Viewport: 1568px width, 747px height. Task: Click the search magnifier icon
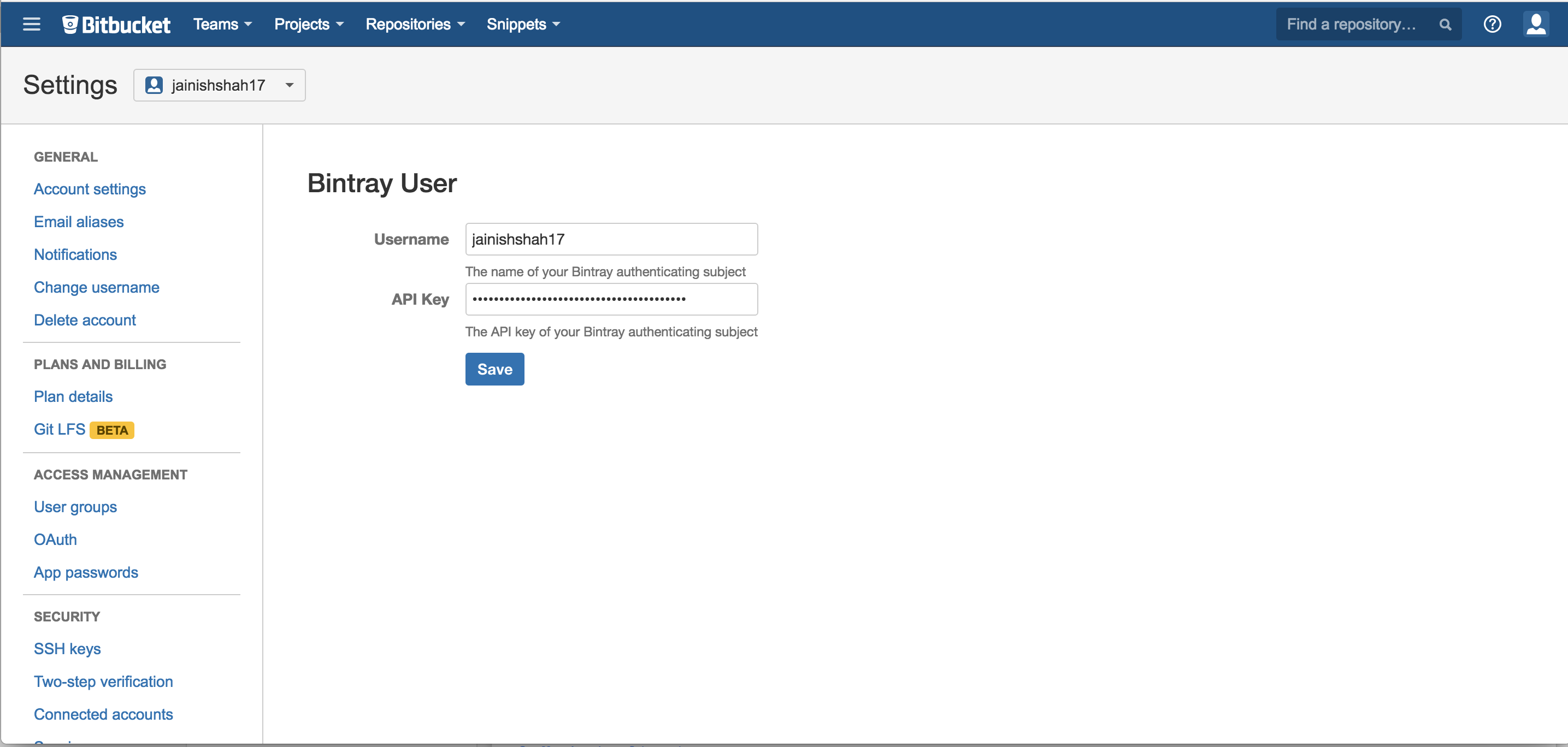1445,25
